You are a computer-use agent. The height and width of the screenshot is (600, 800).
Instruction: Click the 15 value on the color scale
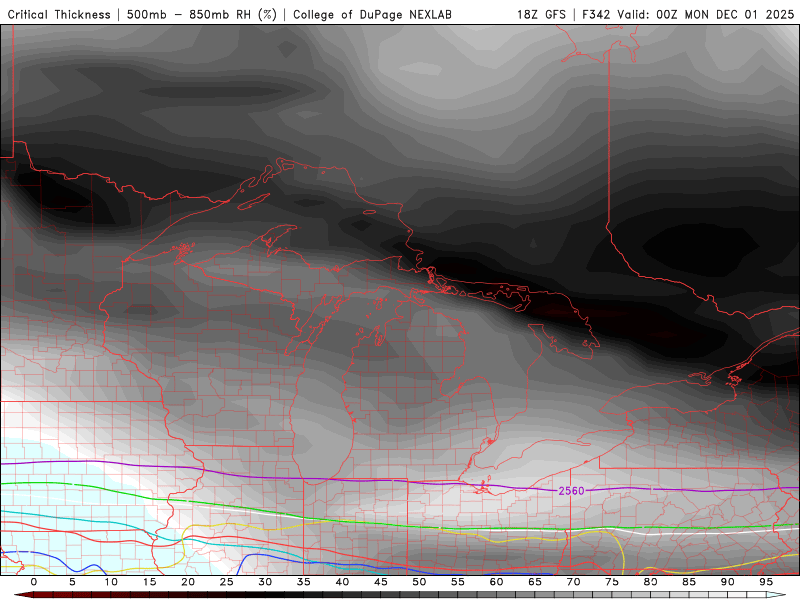(149, 582)
